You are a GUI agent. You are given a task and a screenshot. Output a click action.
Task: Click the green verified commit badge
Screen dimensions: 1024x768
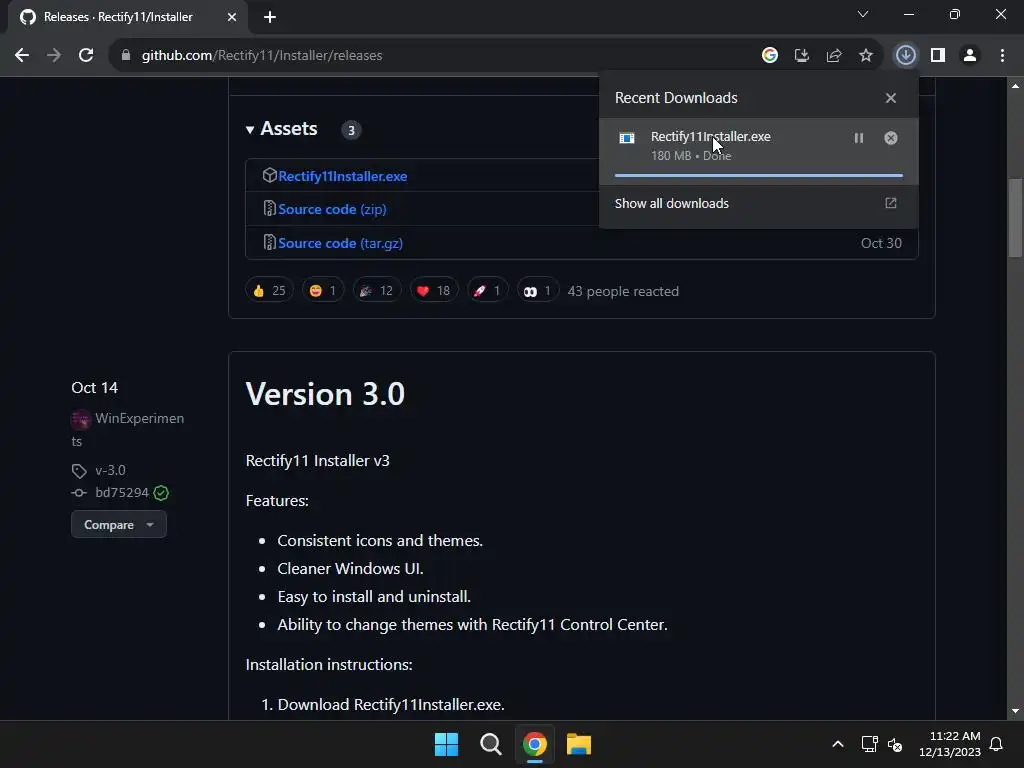(x=161, y=493)
